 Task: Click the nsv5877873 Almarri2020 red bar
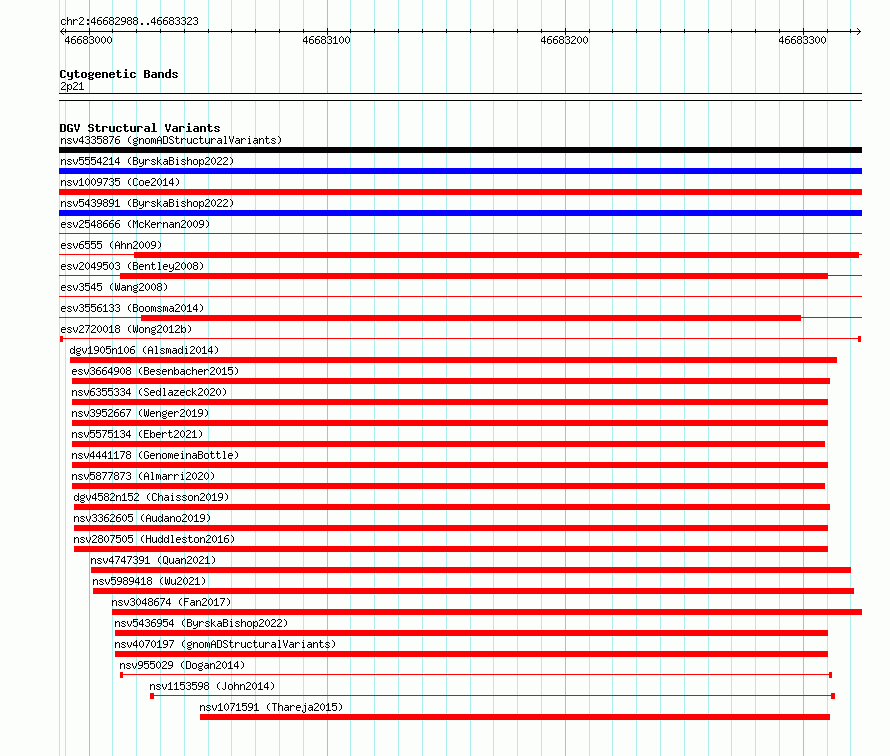(x=448, y=486)
